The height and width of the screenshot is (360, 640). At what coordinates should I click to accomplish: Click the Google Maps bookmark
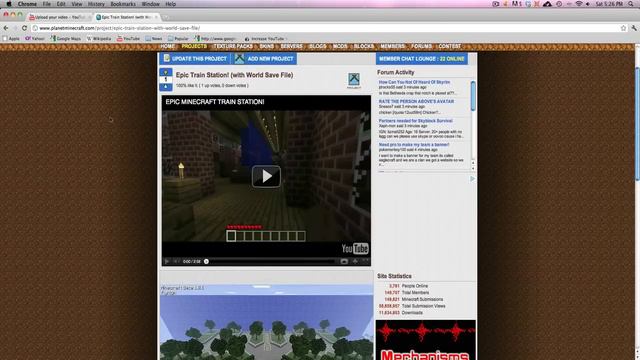(x=66, y=39)
